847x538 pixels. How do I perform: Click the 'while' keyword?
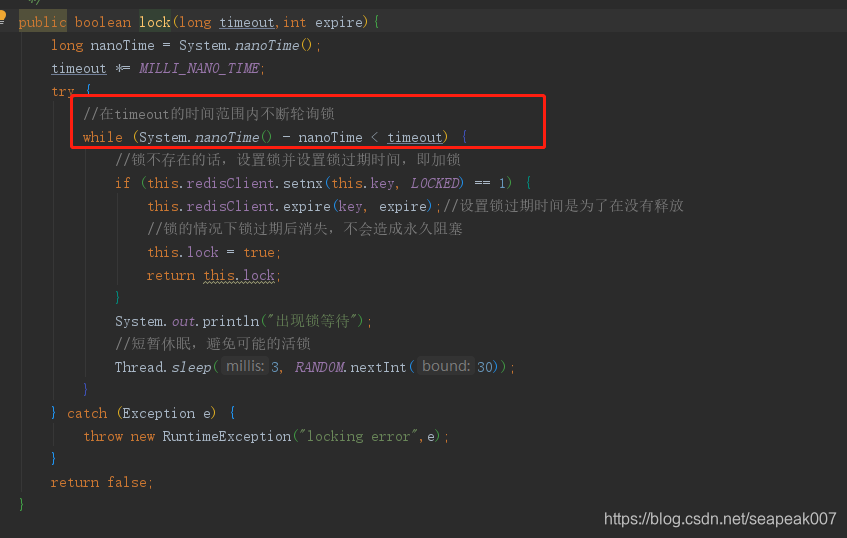tap(103, 137)
